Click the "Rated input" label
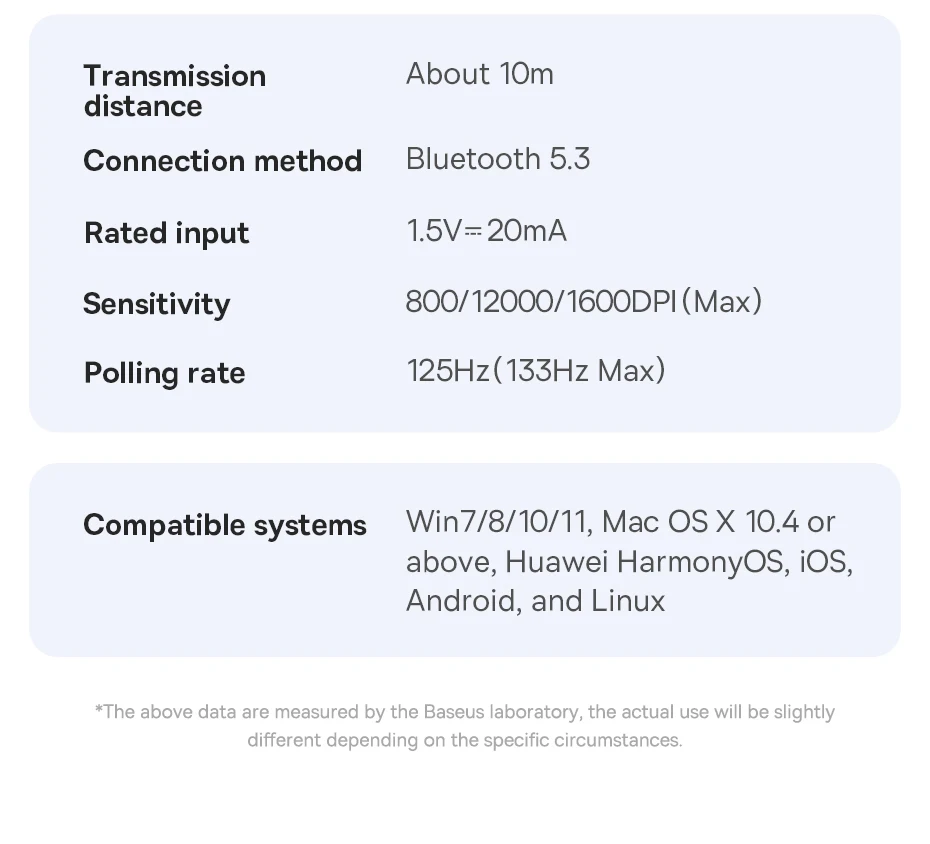 pyautogui.click(x=166, y=233)
